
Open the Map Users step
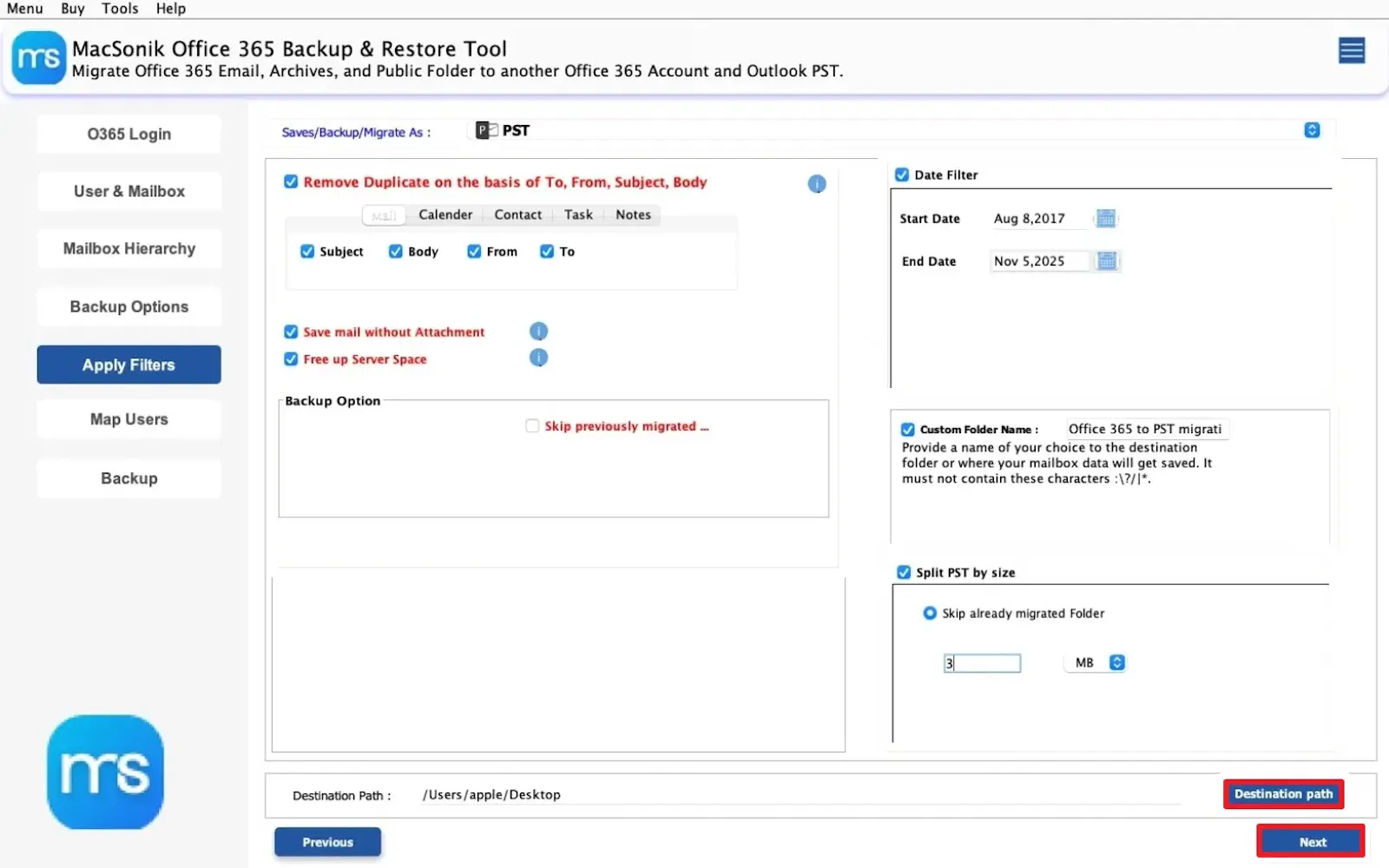[x=128, y=419]
